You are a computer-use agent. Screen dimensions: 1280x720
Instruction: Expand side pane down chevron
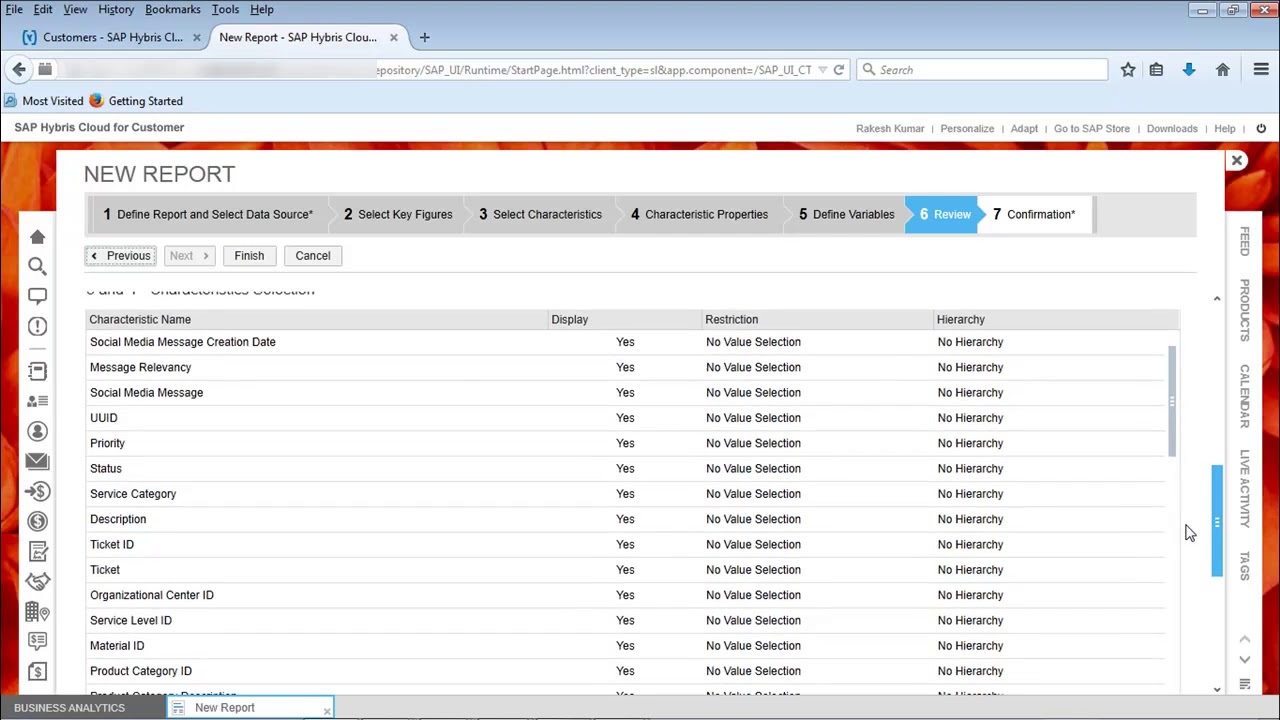pos(1245,660)
